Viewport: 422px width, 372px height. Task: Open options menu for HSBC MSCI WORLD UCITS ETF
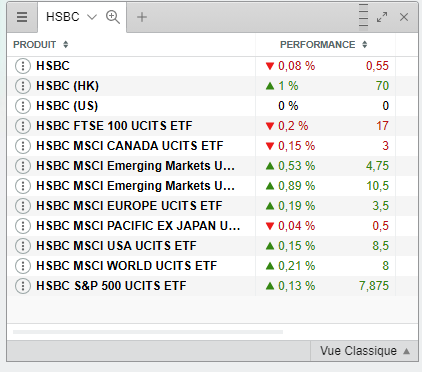click(23, 266)
